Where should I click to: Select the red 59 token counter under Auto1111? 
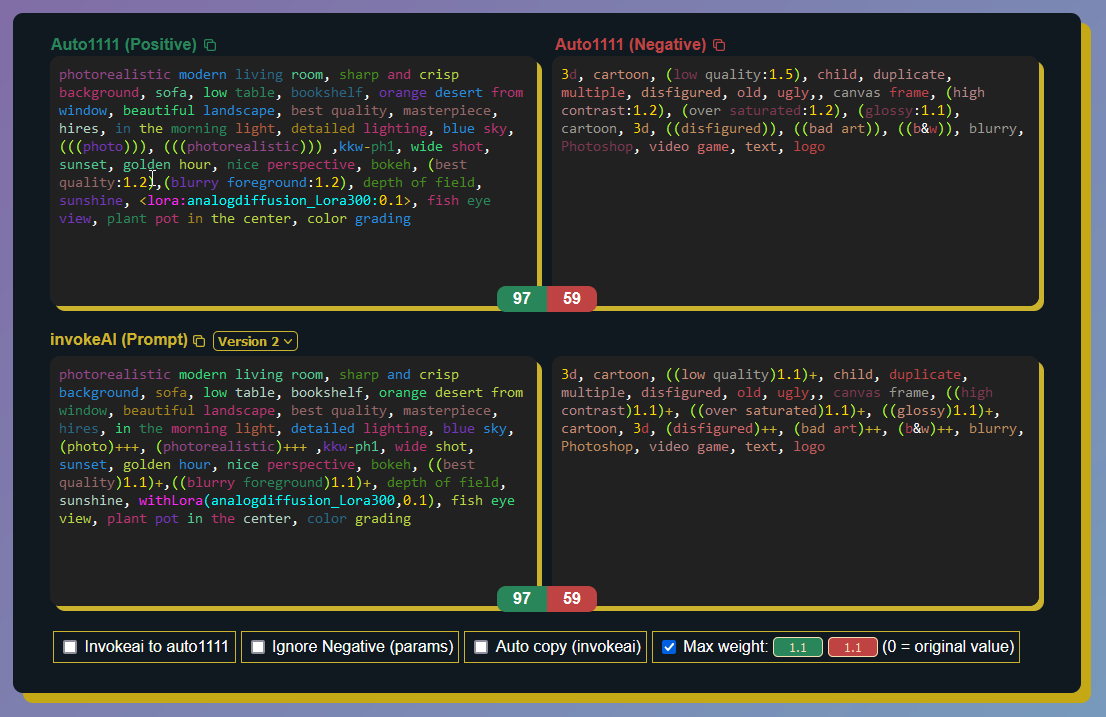tap(572, 298)
